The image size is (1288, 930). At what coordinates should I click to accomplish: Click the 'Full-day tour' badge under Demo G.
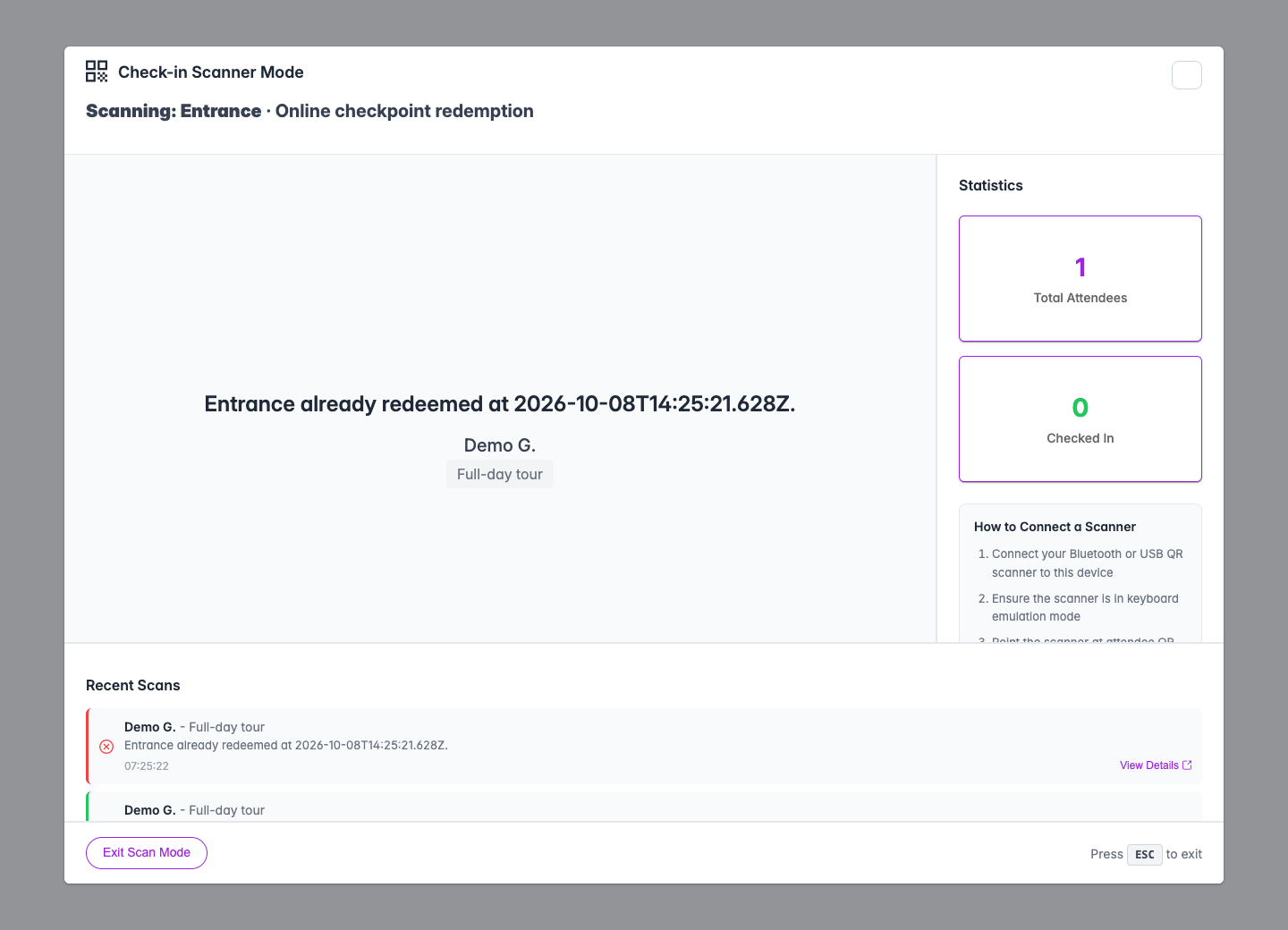(500, 474)
